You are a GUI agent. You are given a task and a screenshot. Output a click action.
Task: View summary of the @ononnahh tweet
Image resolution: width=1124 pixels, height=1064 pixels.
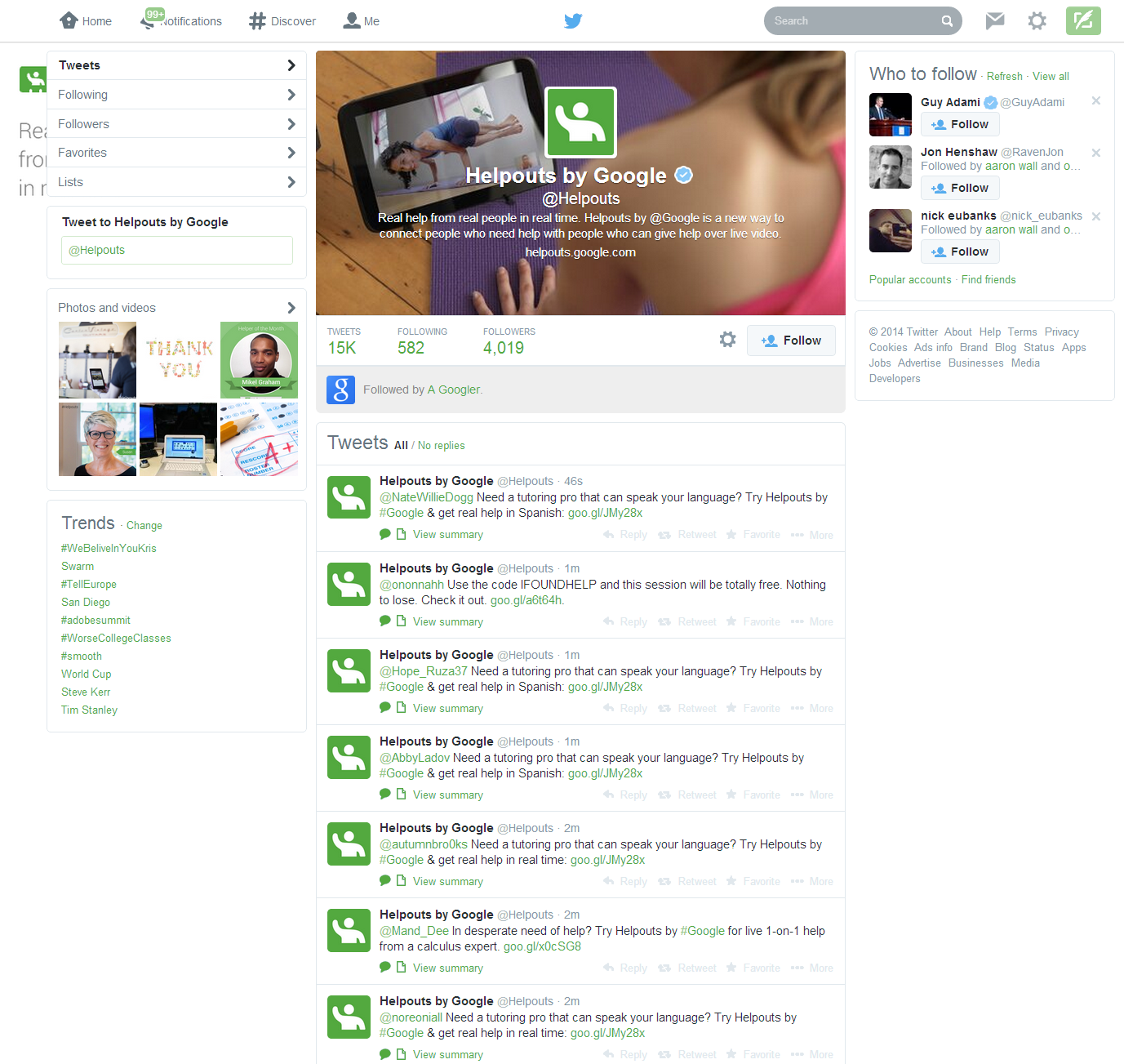(448, 622)
